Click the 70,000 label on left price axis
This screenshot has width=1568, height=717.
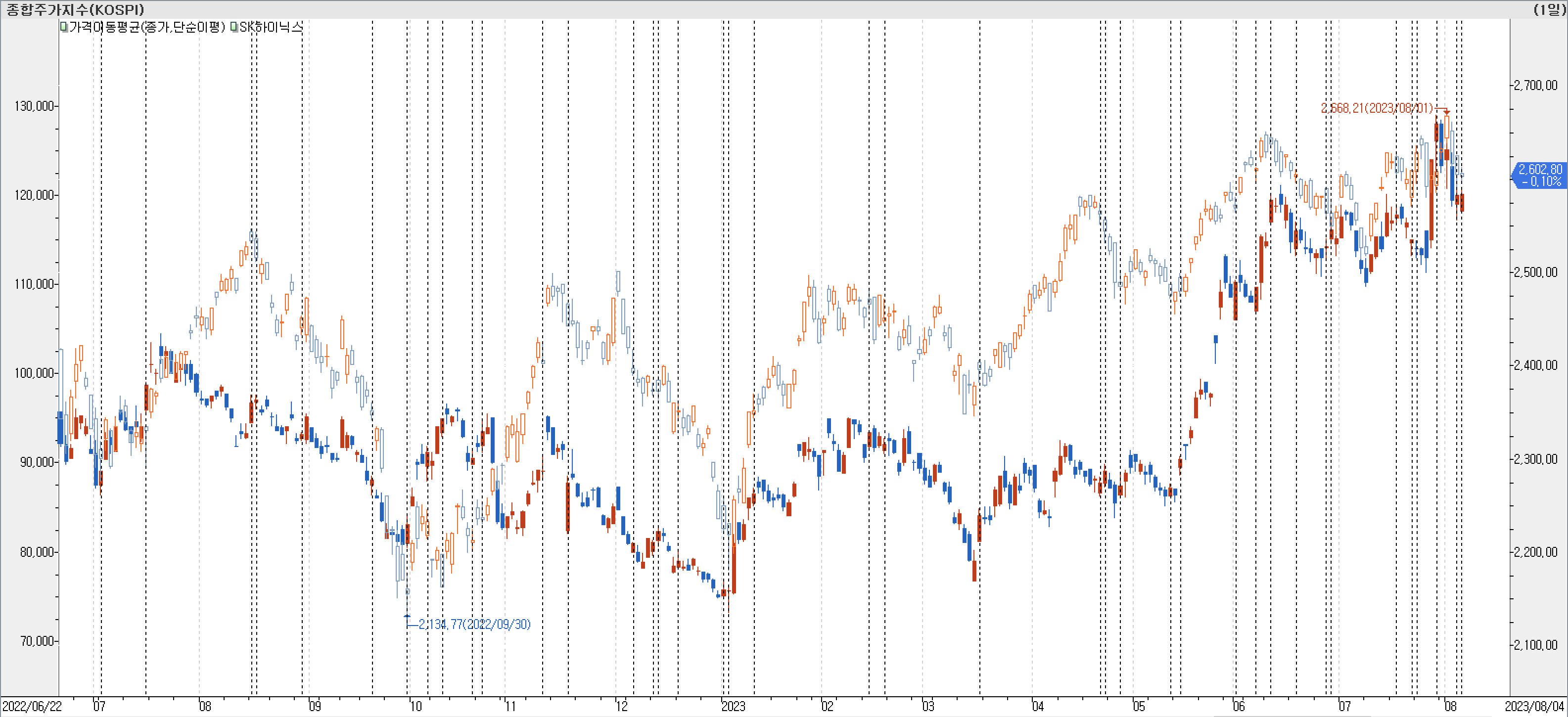tap(37, 641)
